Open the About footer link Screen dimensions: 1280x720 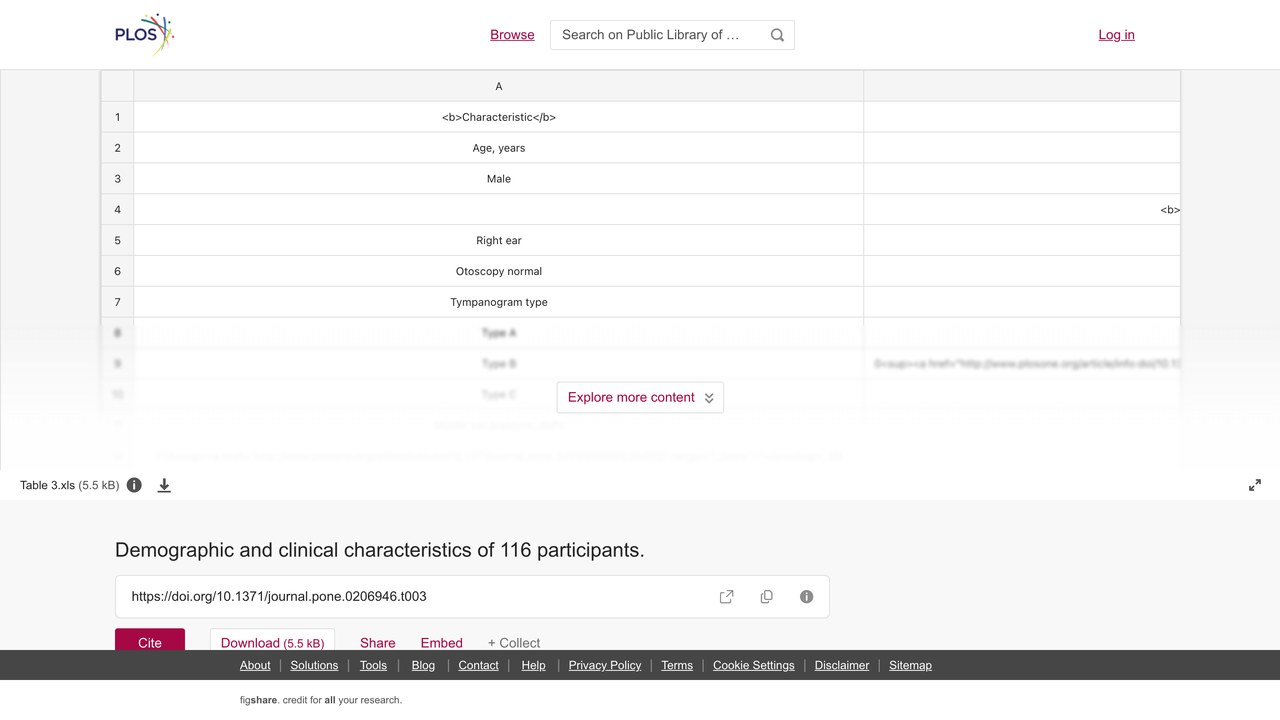click(x=255, y=665)
